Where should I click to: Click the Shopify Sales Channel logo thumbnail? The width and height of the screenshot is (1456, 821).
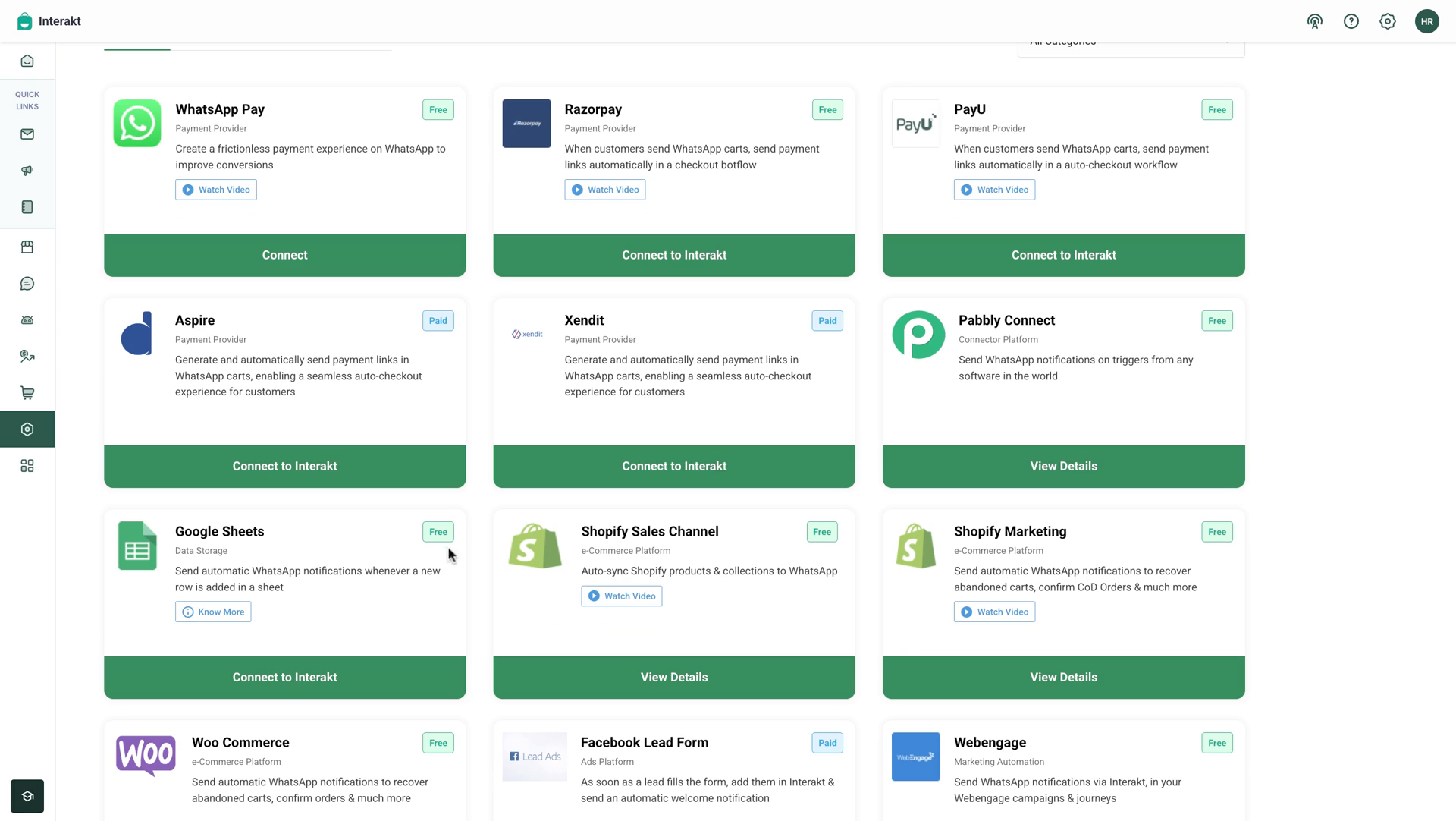(x=535, y=546)
